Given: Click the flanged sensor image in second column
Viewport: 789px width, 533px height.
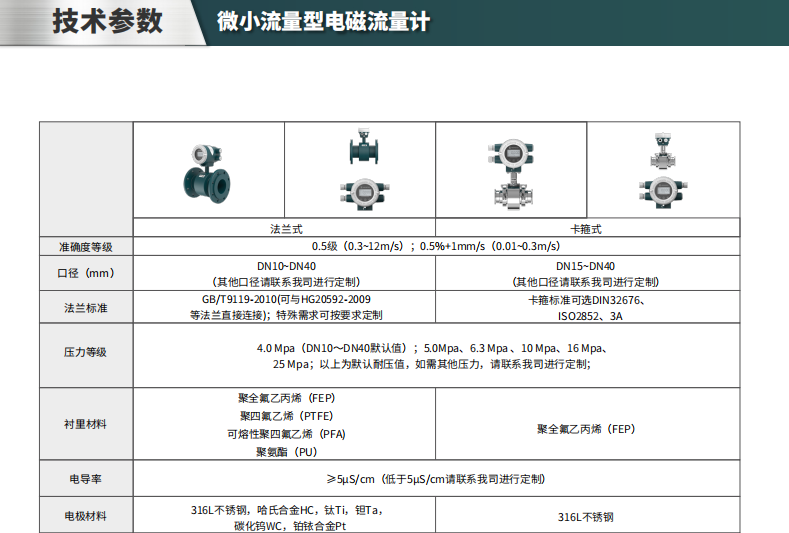Looking at the screenshot, I should 360,148.
